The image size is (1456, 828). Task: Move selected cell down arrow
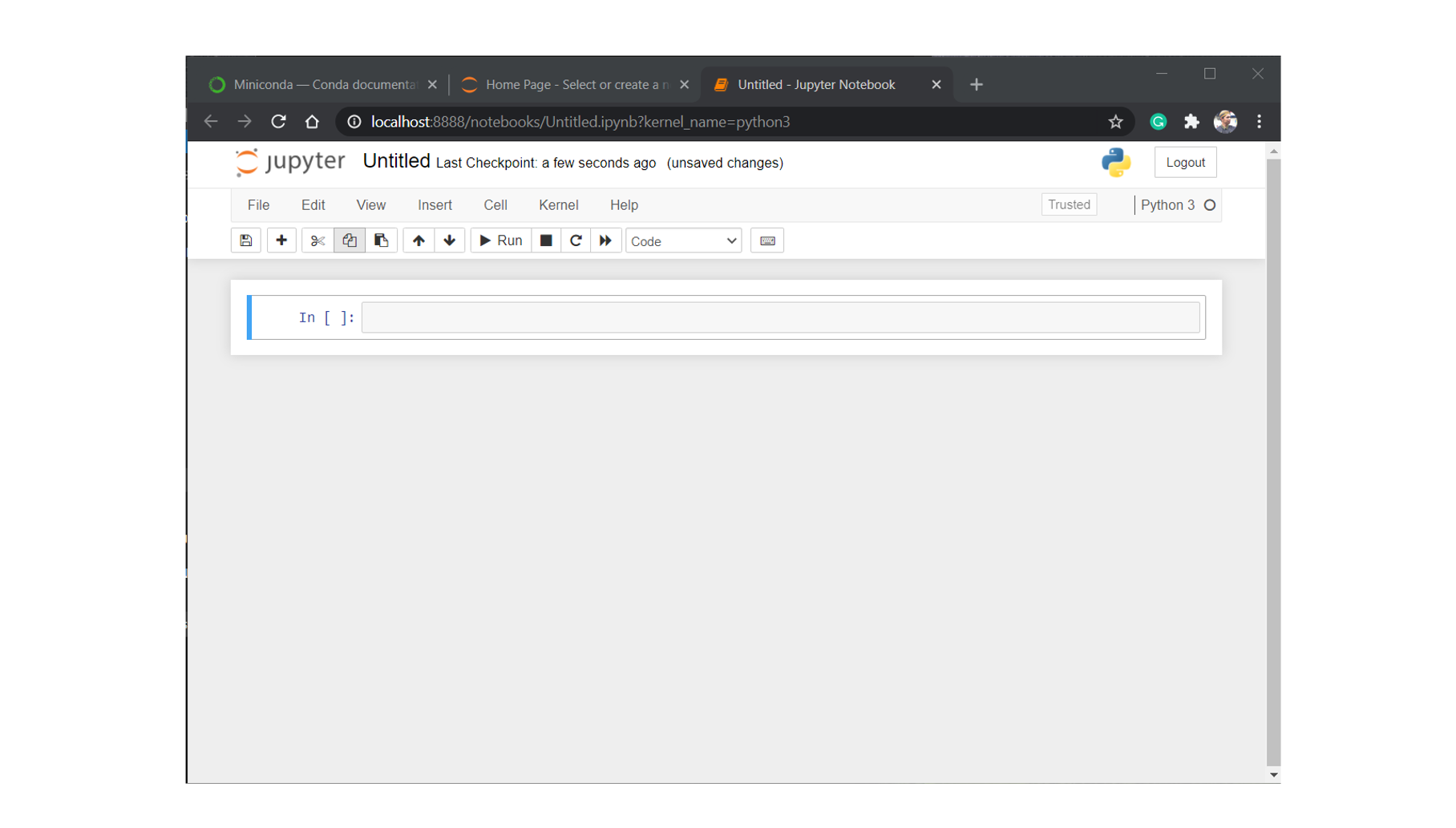coord(450,240)
